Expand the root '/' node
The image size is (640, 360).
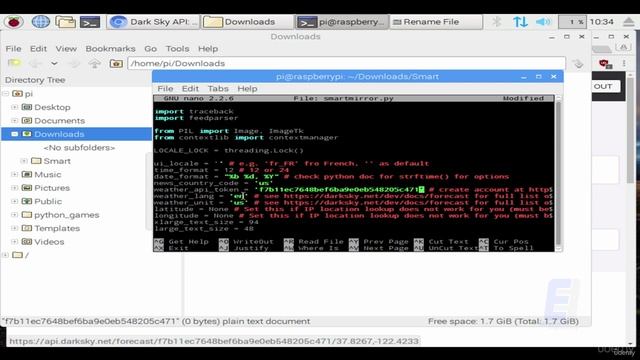coord(5,255)
